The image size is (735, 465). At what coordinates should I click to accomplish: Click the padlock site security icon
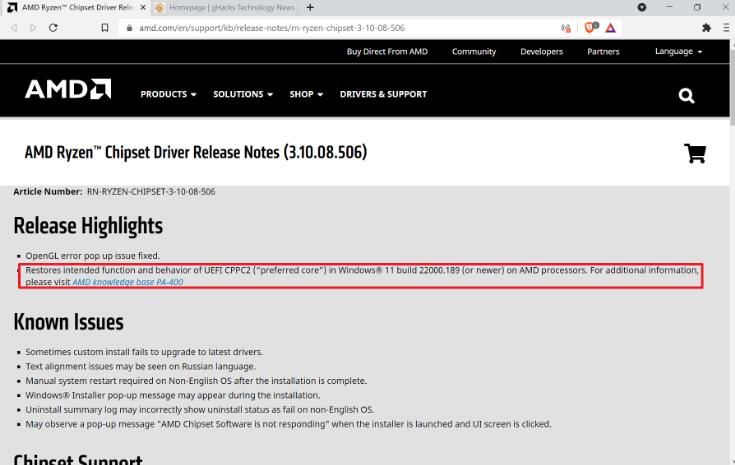pyautogui.click(x=129, y=28)
